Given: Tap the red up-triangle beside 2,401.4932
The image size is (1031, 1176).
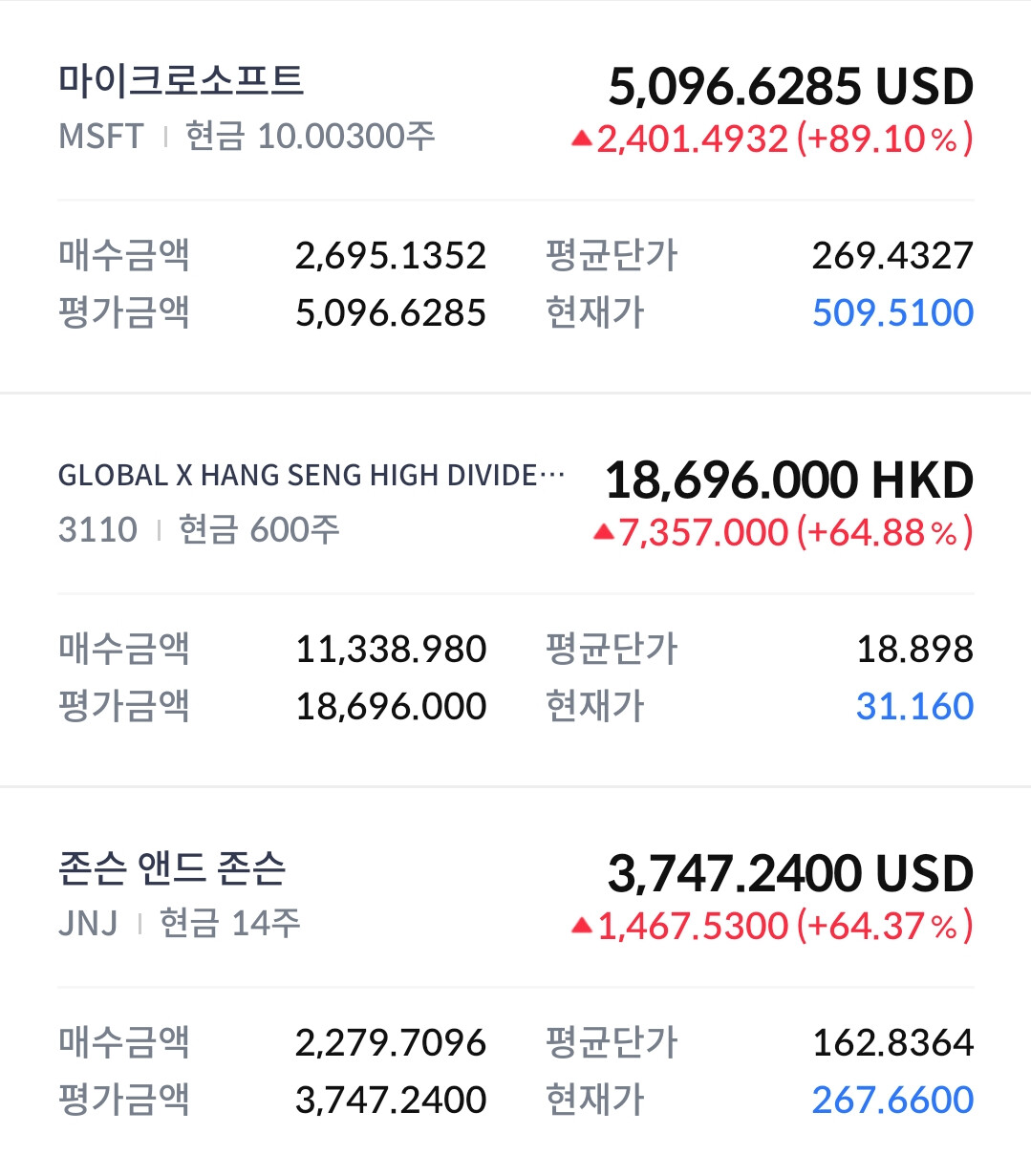Looking at the screenshot, I should 582,139.
